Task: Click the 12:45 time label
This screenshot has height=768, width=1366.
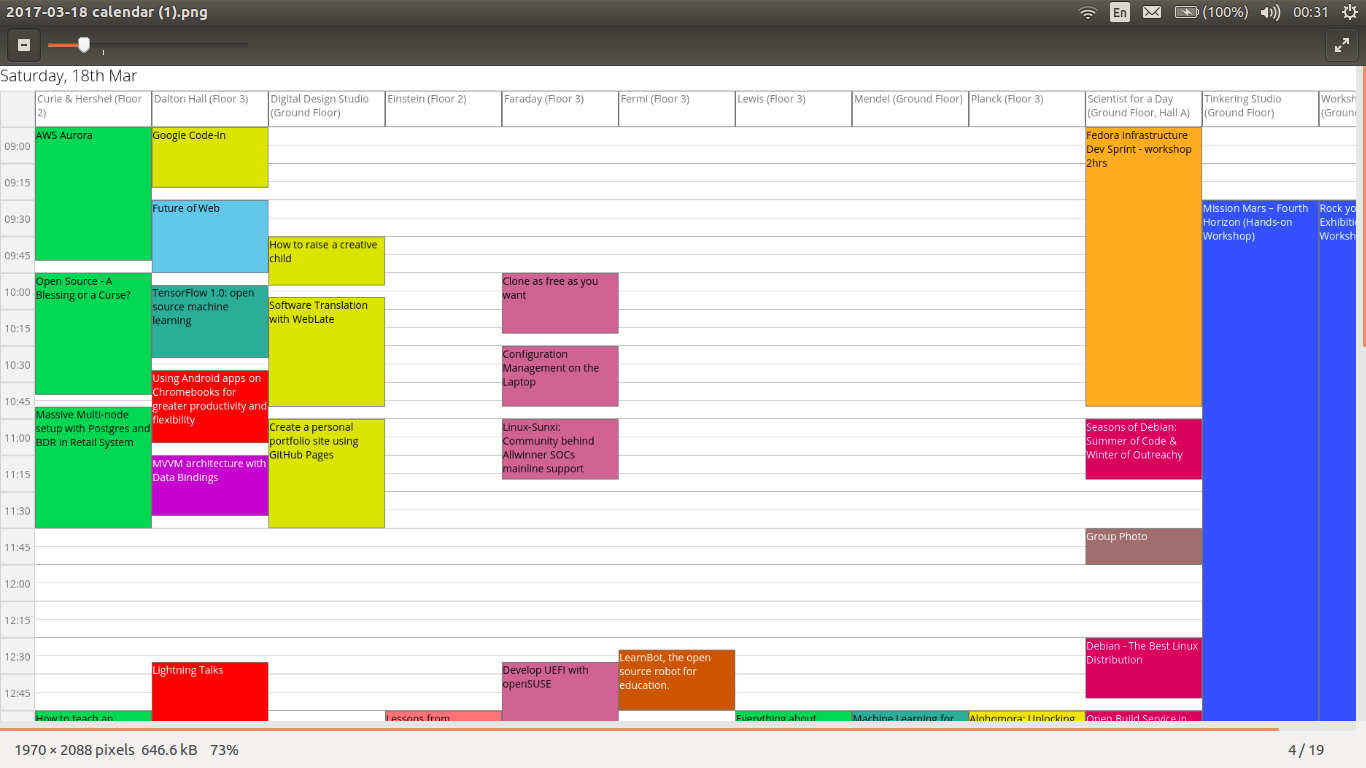Action: (x=17, y=693)
